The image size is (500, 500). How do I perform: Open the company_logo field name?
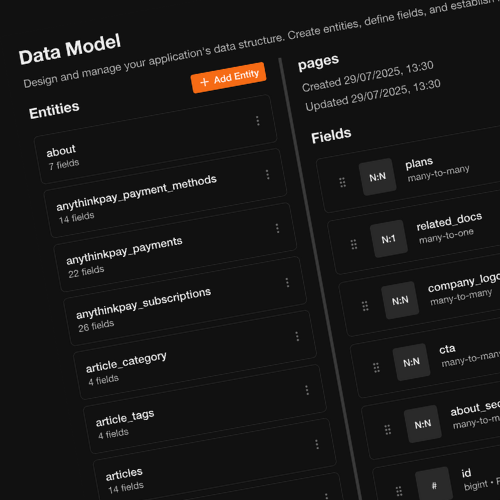(x=464, y=283)
